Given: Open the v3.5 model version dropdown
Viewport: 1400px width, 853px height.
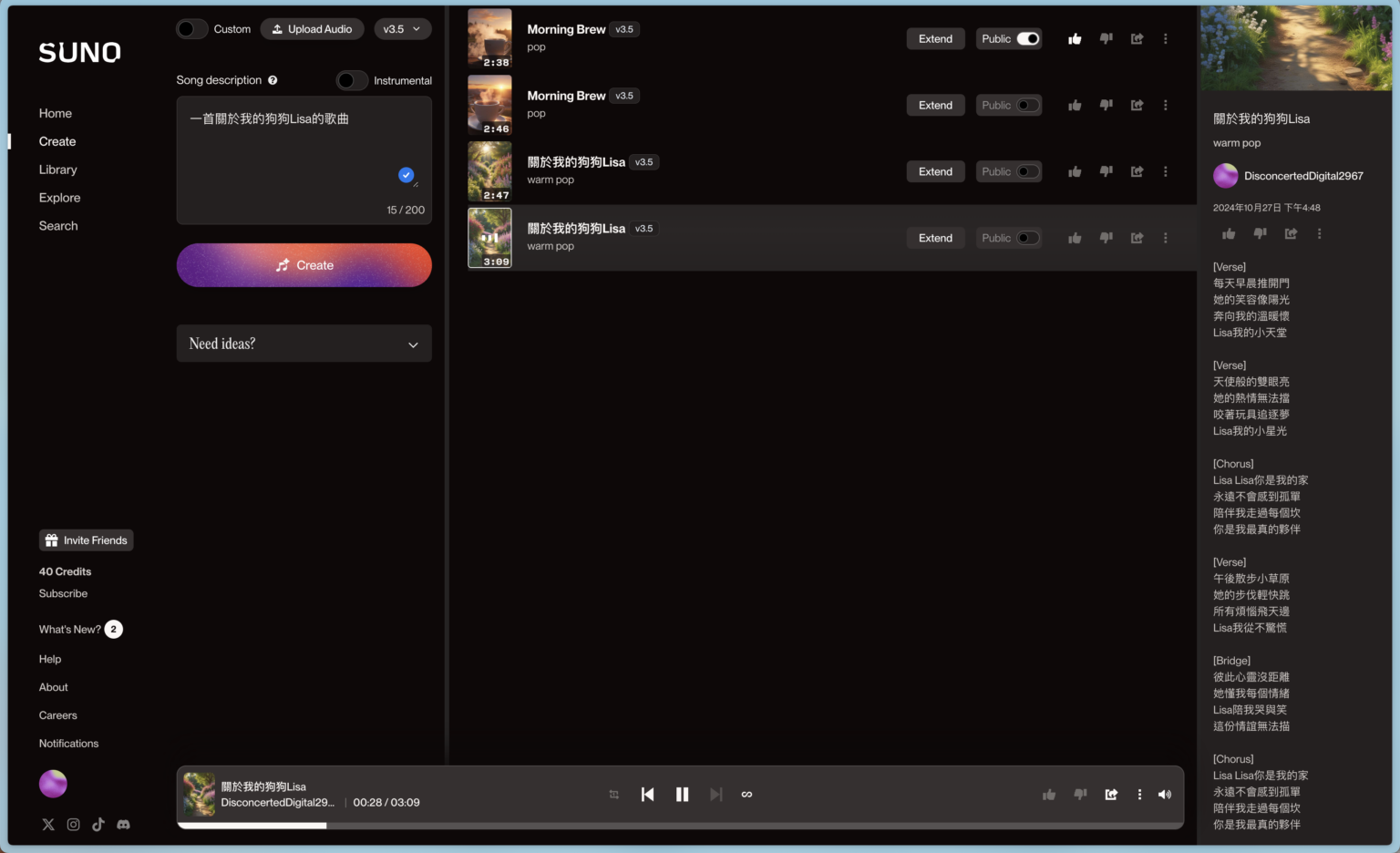Looking at the screenshot, I should (x=402, y=29).
